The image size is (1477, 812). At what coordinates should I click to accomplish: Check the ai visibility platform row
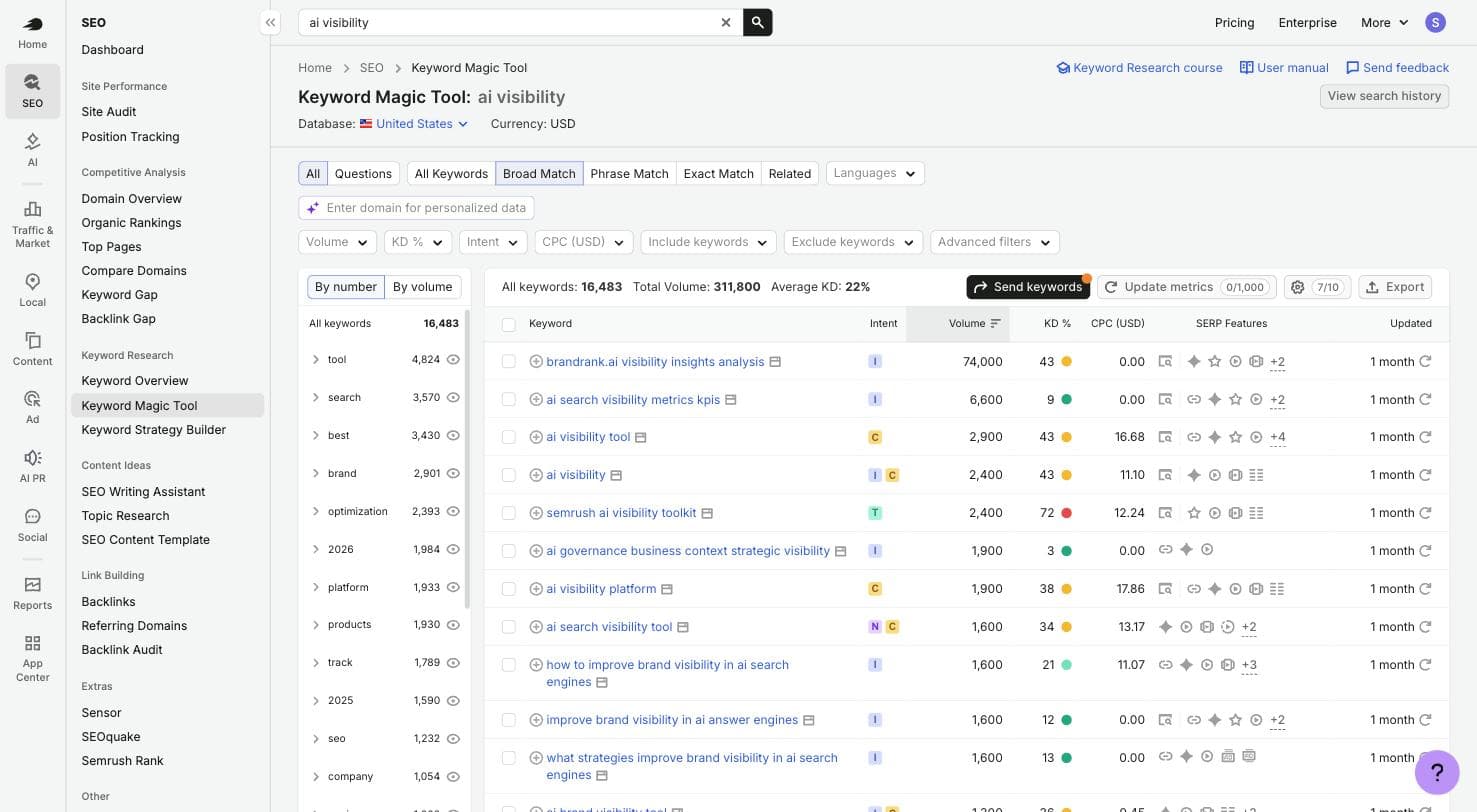(509, 589)
